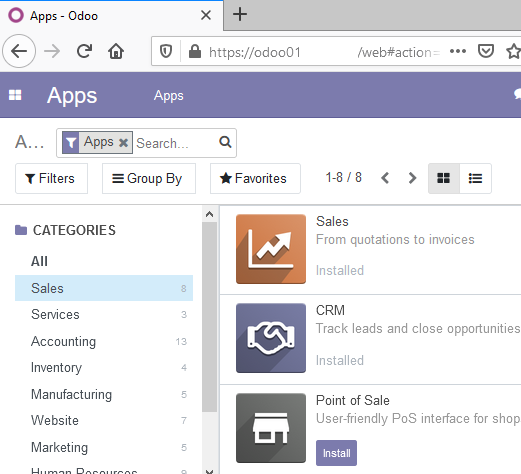Select the Sales category
Image resolution: width=521 pixels, height=474 pixels.
coord(104,288)
